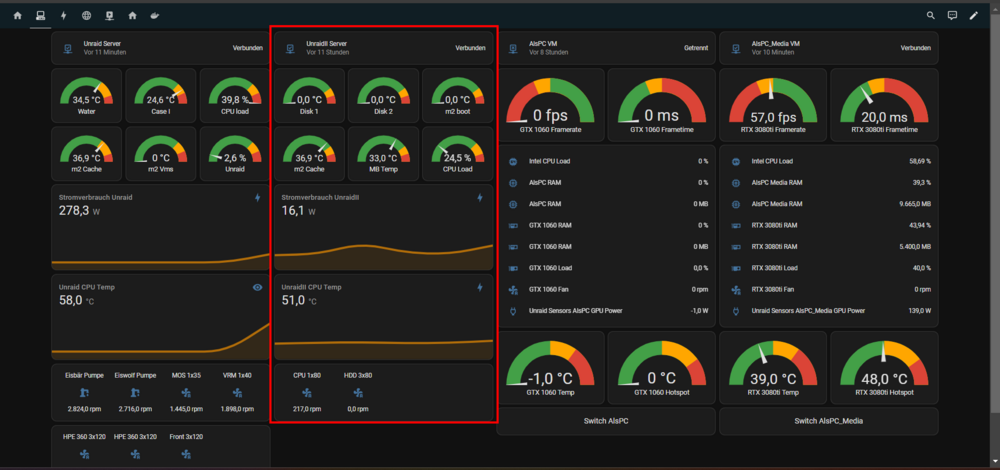Open the Case I temperature gauge

[161, 96]
